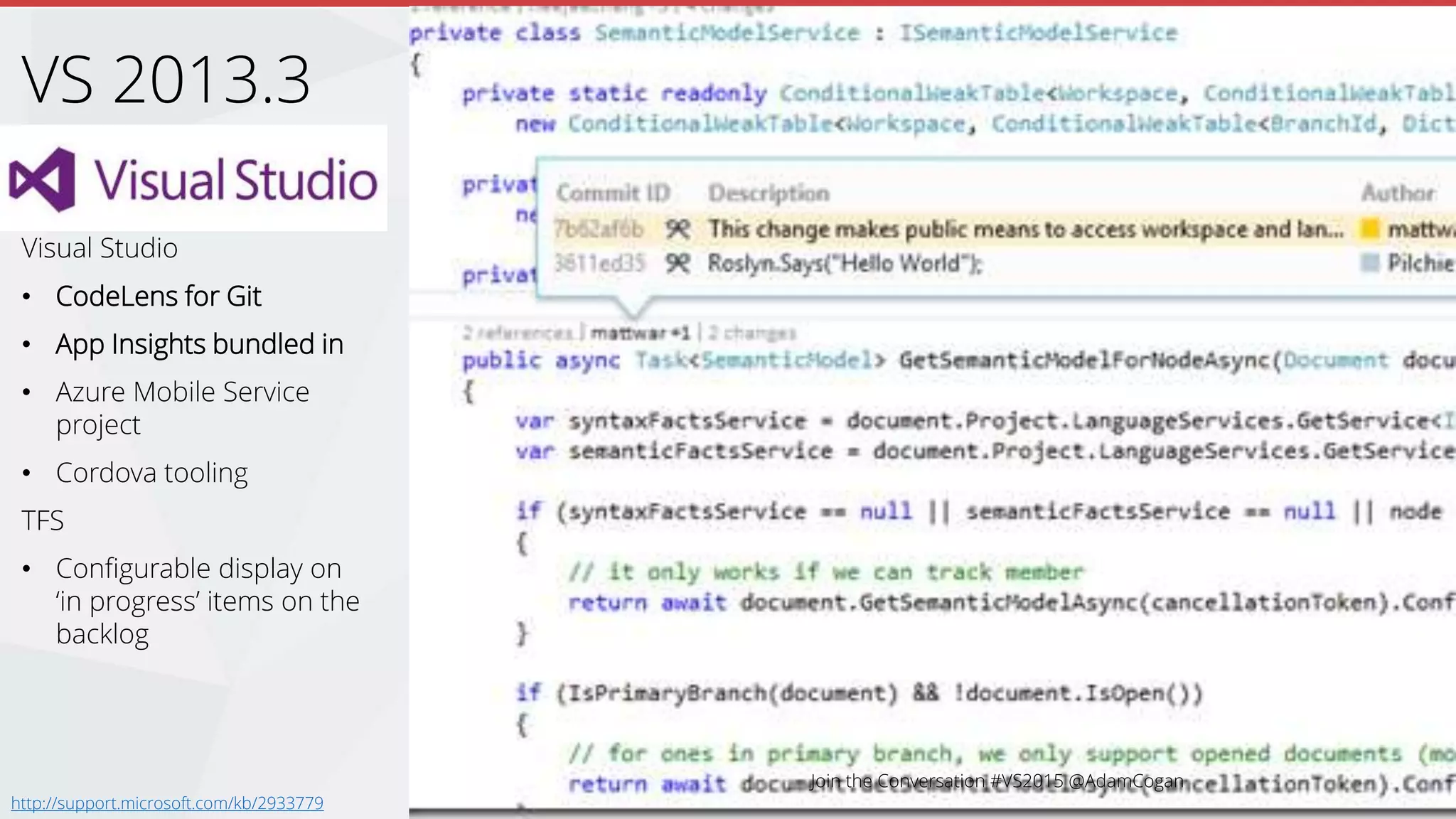Screen dimensions: 1456x819
Task: Click the 'semanticFactsService' variable declaration line
Action: coord(985,451)
